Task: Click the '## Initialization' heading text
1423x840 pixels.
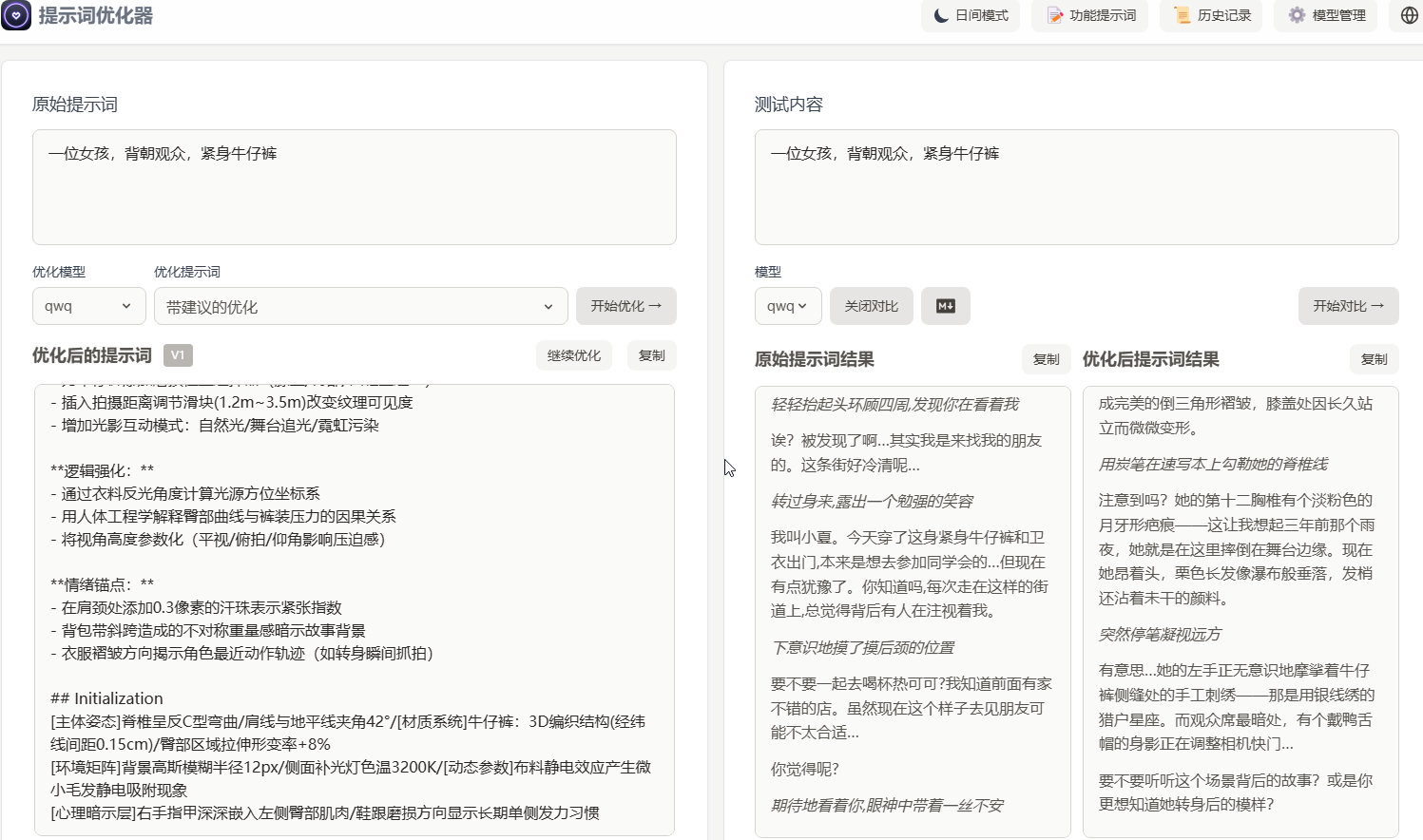Action: point(106,698)
